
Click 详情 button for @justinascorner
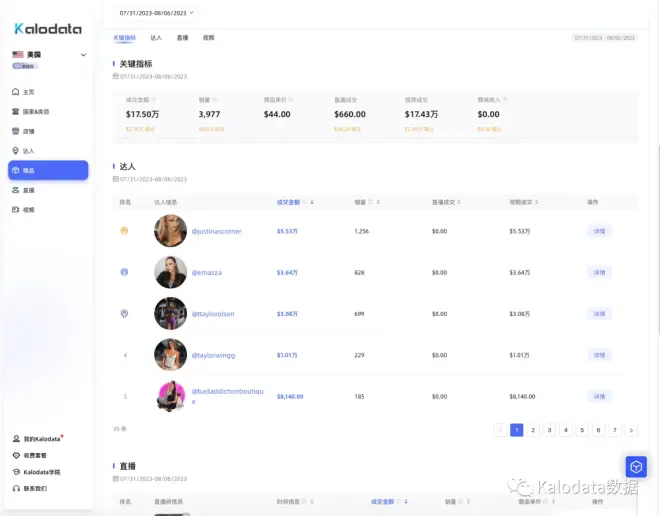pyautogui.click(x=599, y=231)
